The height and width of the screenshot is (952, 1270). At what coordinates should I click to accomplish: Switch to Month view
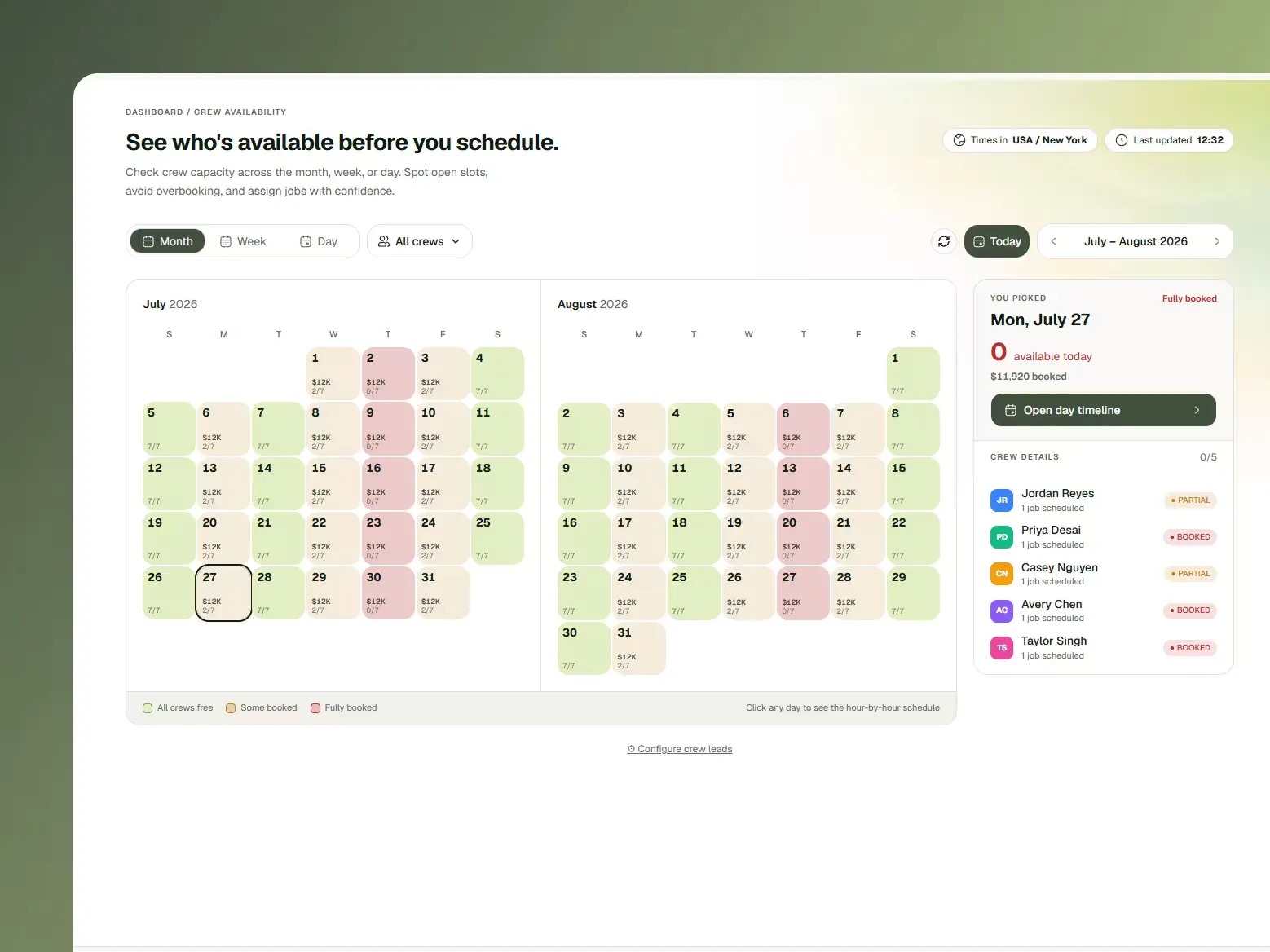click(x=168, y=241)
